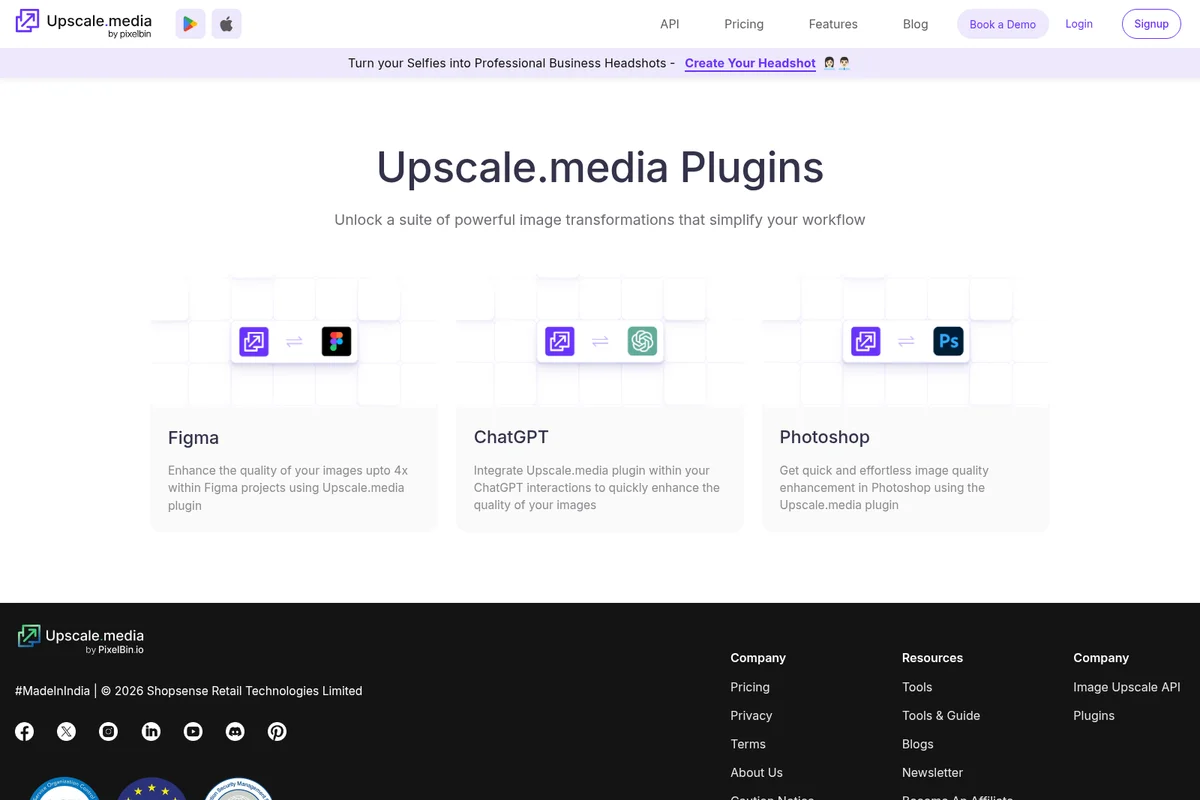
Task: Click the ChatGPT icon on the ChatGPT plugin card
Action: (642, 341)
